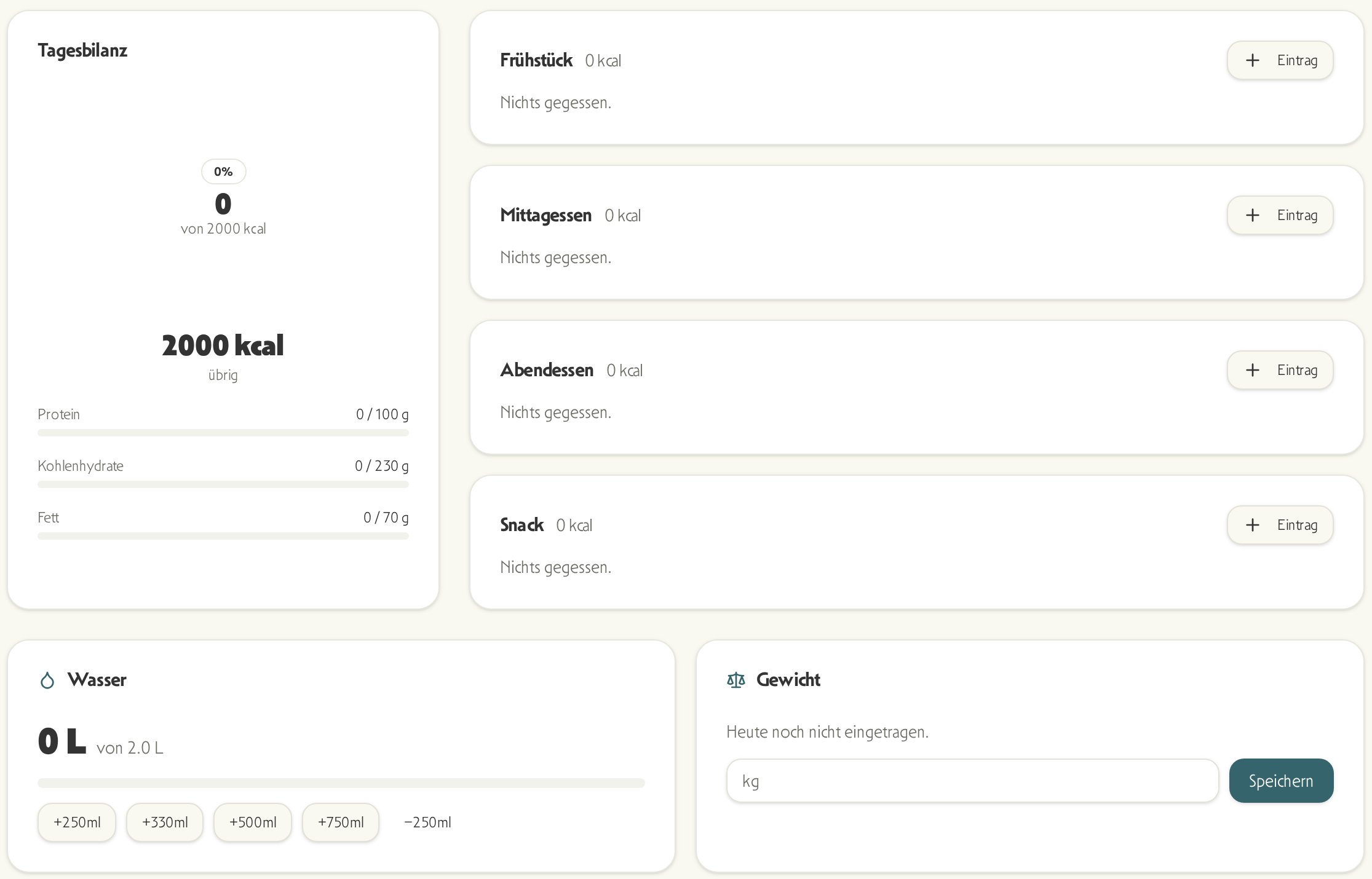
Task: Save weight with the Speichern button
Action: (1281, 781)
